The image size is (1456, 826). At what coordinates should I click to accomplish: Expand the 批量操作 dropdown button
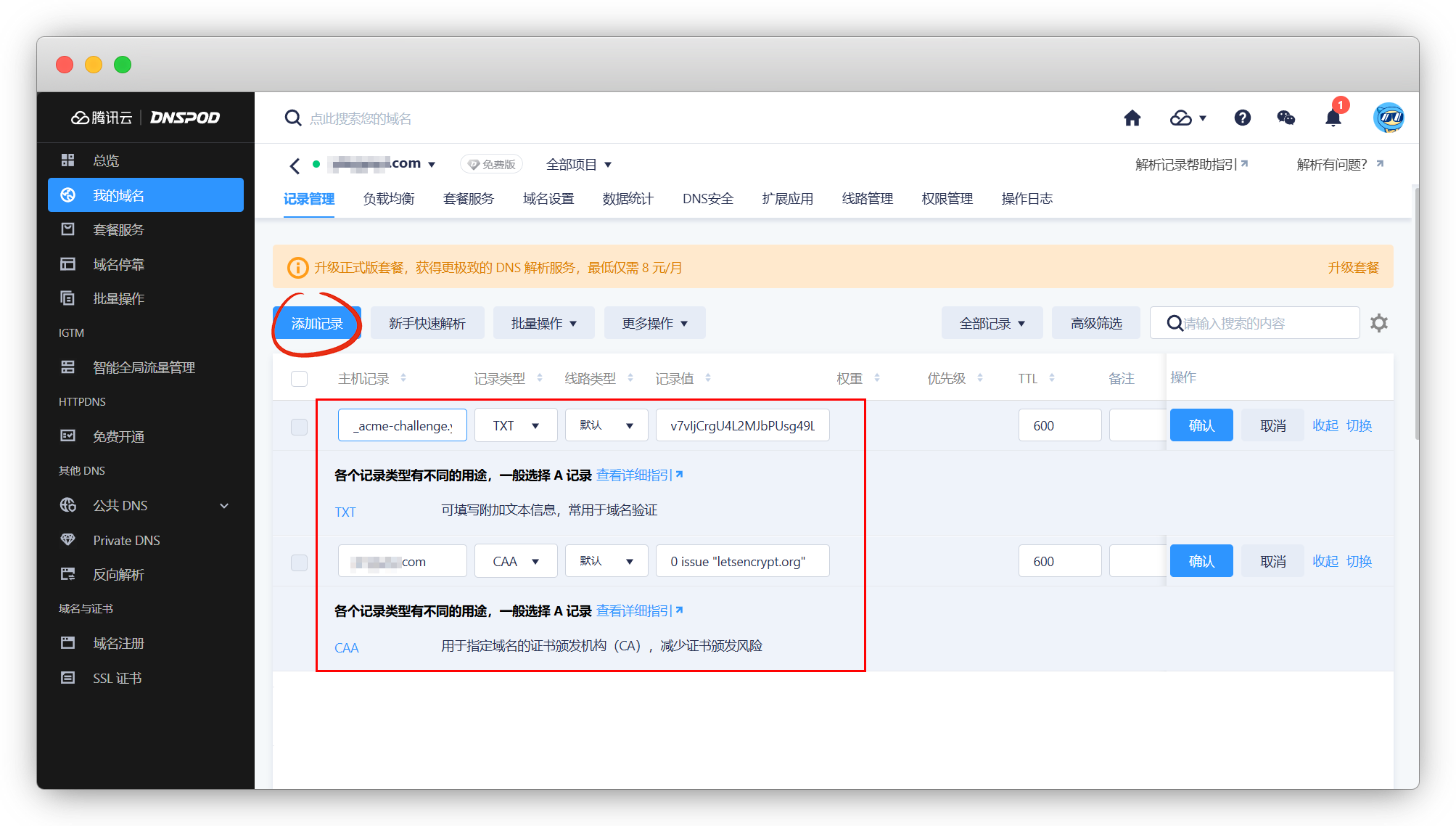point(543,323)
